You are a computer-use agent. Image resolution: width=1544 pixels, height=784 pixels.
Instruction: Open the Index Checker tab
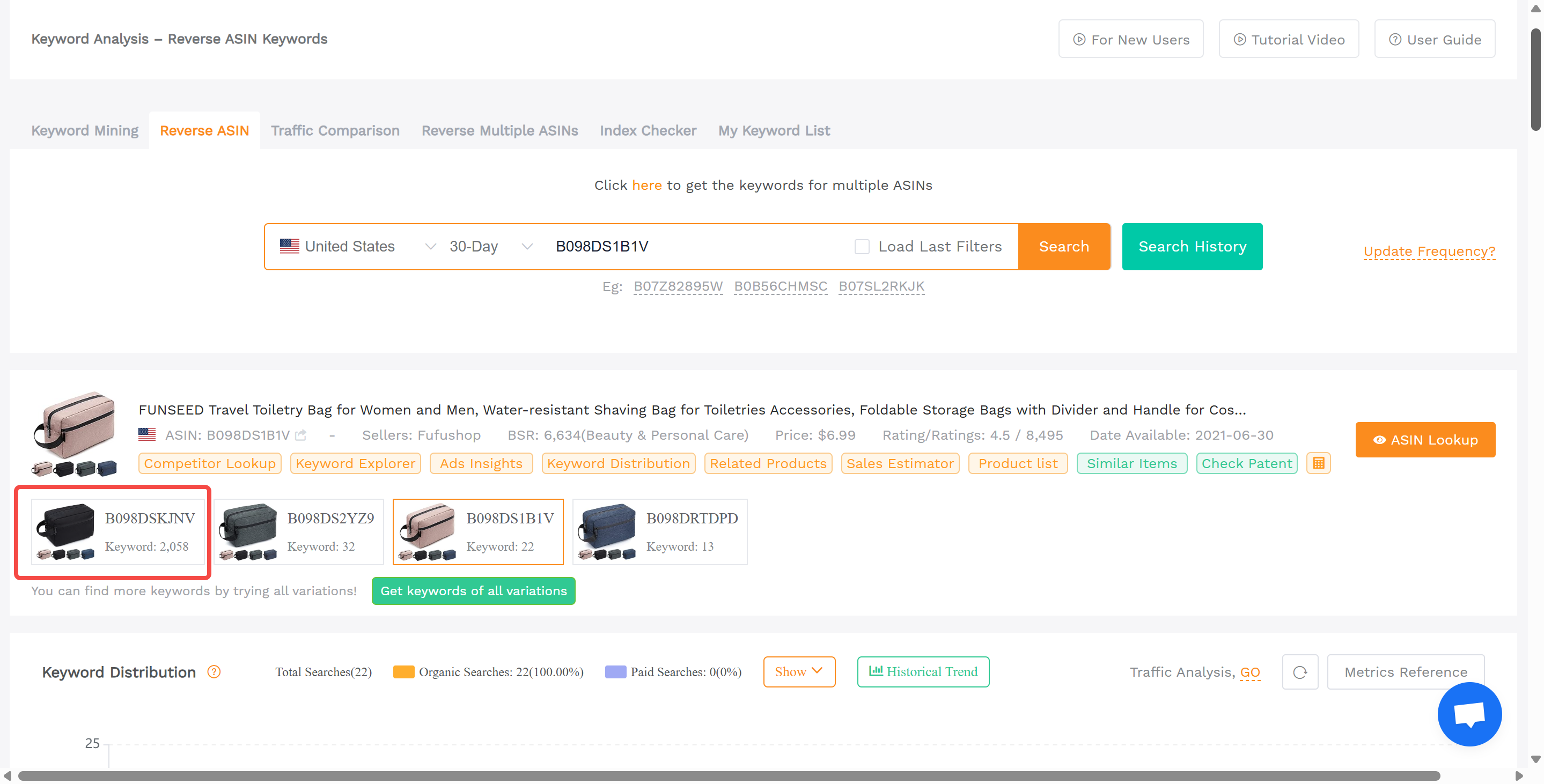point(648,130)
